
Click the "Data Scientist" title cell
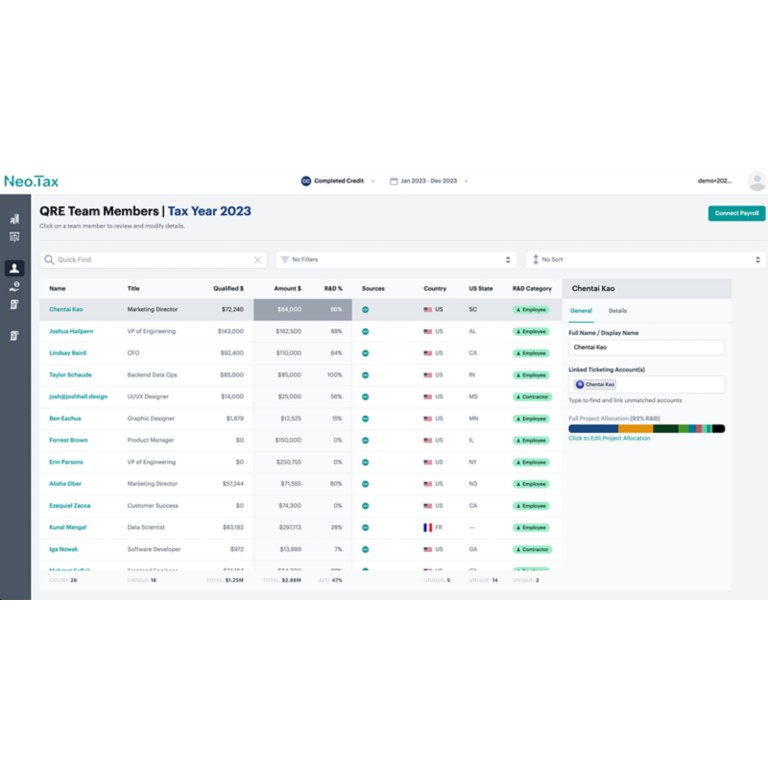point(146,528)
